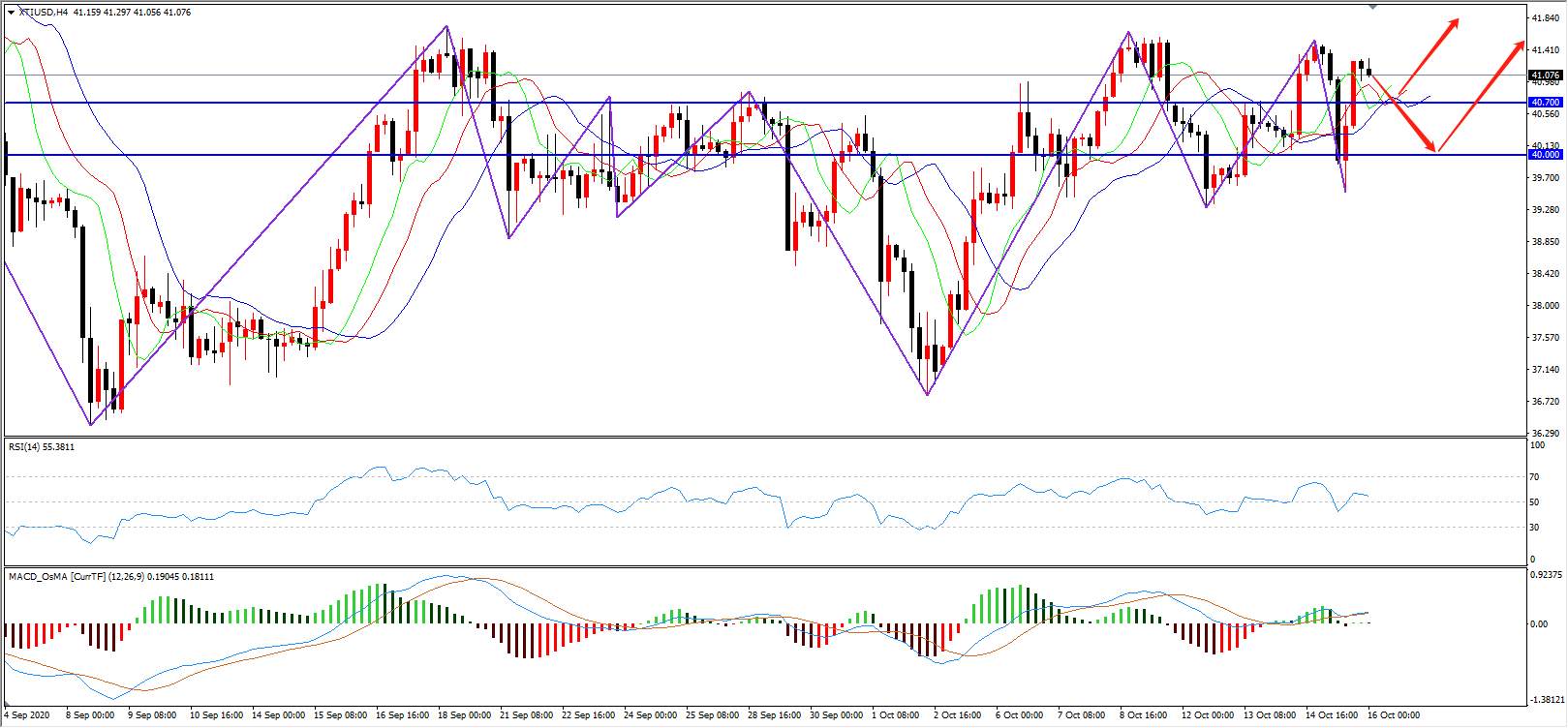Click the 28 Sep 16:00 time label
The image size is (1568, 728).
click(x=773, y=715)
